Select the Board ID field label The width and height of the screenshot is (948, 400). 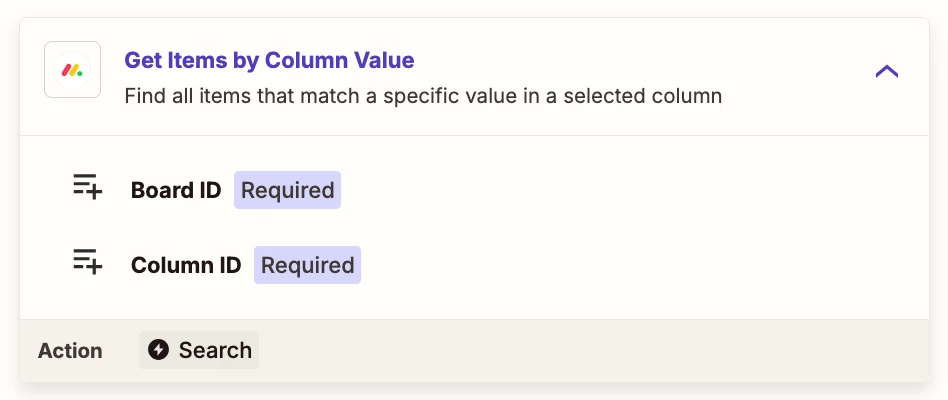coord(176,190)
